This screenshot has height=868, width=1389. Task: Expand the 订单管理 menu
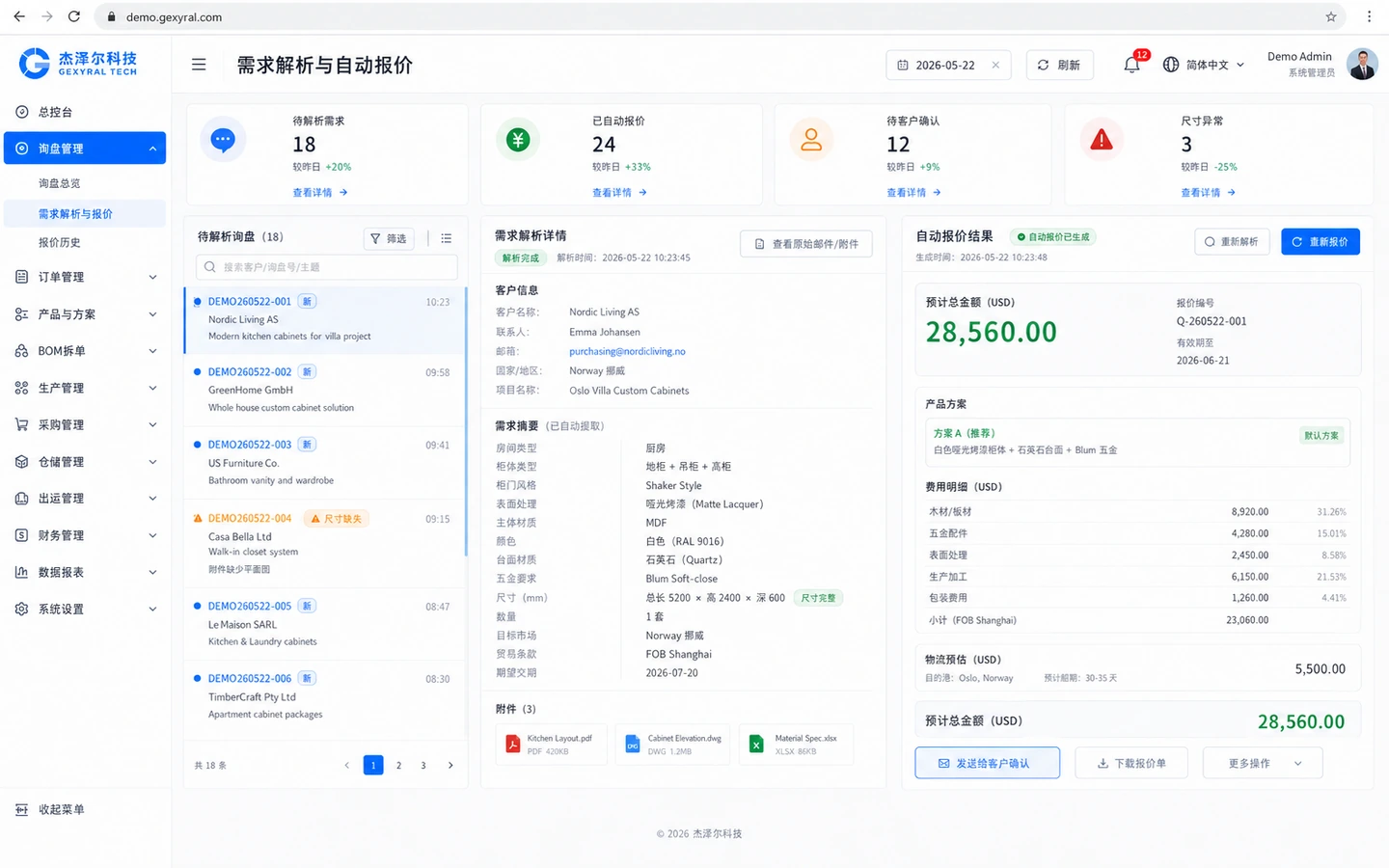[85, 277]
